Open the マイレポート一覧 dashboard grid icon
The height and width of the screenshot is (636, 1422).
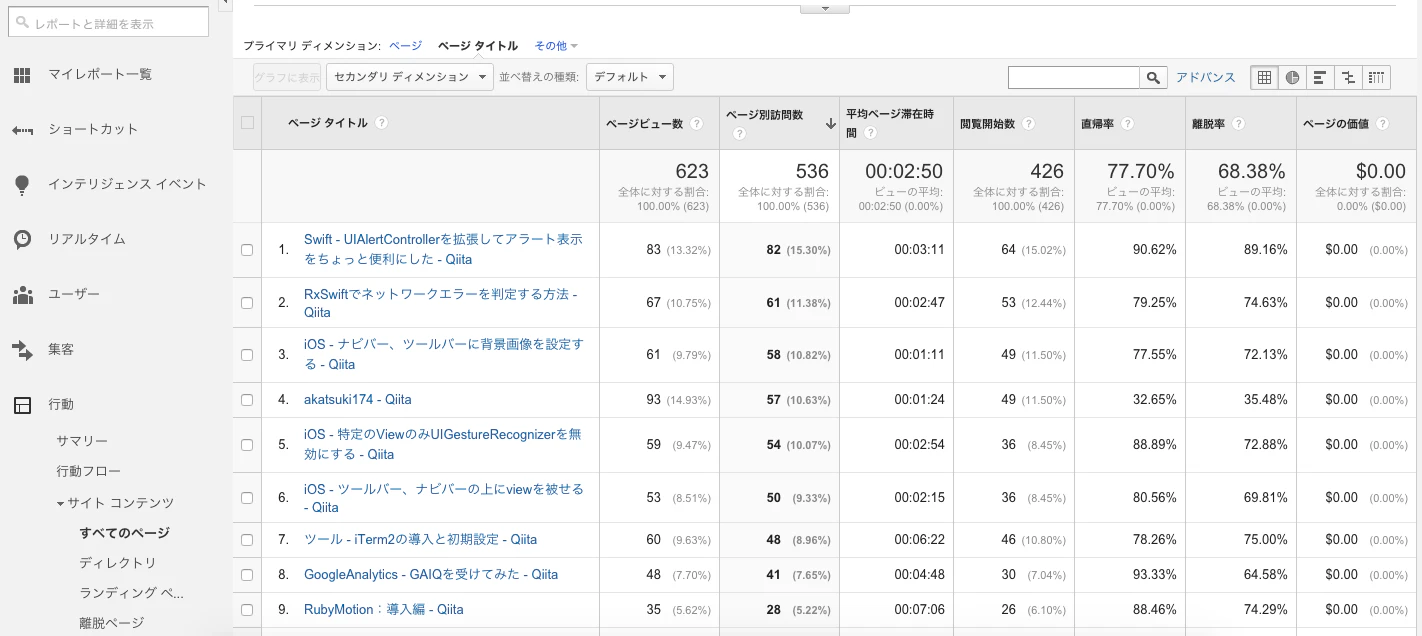pyautogui.click(x=22, y=75)
